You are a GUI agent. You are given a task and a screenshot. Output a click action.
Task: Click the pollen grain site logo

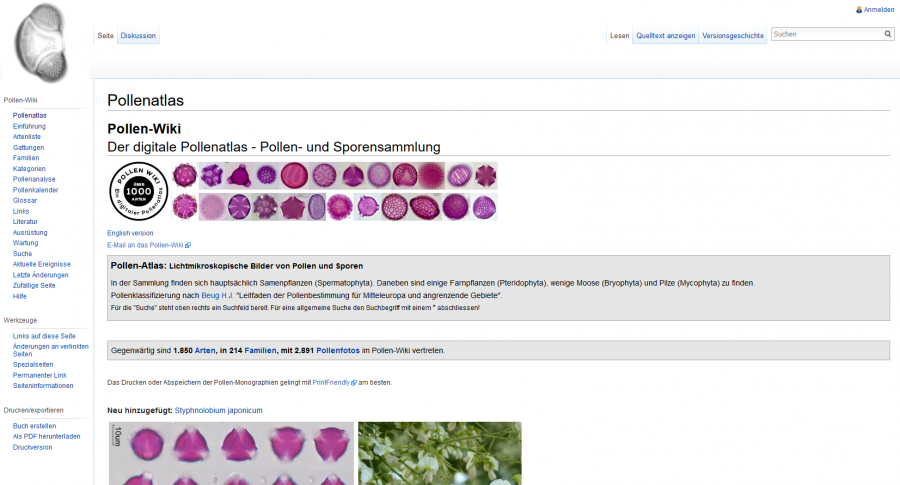(41, 42)
